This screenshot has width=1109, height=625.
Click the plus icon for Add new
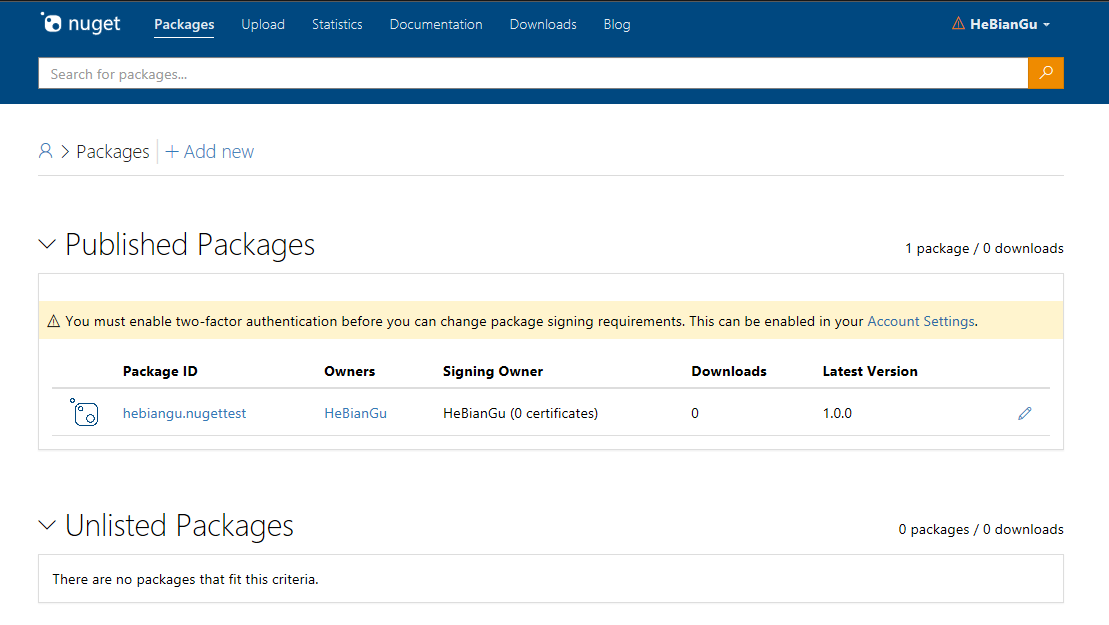171,151
